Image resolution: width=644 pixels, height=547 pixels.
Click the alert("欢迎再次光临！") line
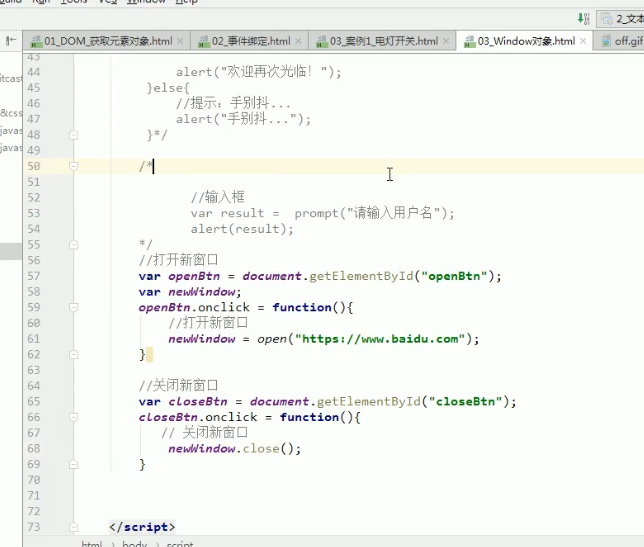(259, 72)
